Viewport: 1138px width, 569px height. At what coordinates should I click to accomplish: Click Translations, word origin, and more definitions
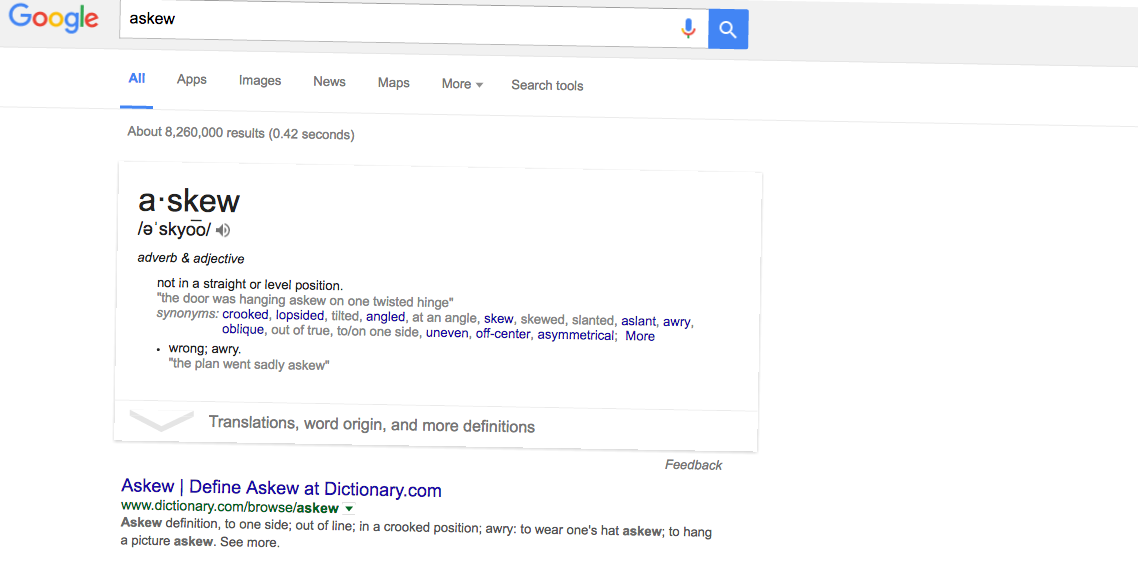point(372,425)
